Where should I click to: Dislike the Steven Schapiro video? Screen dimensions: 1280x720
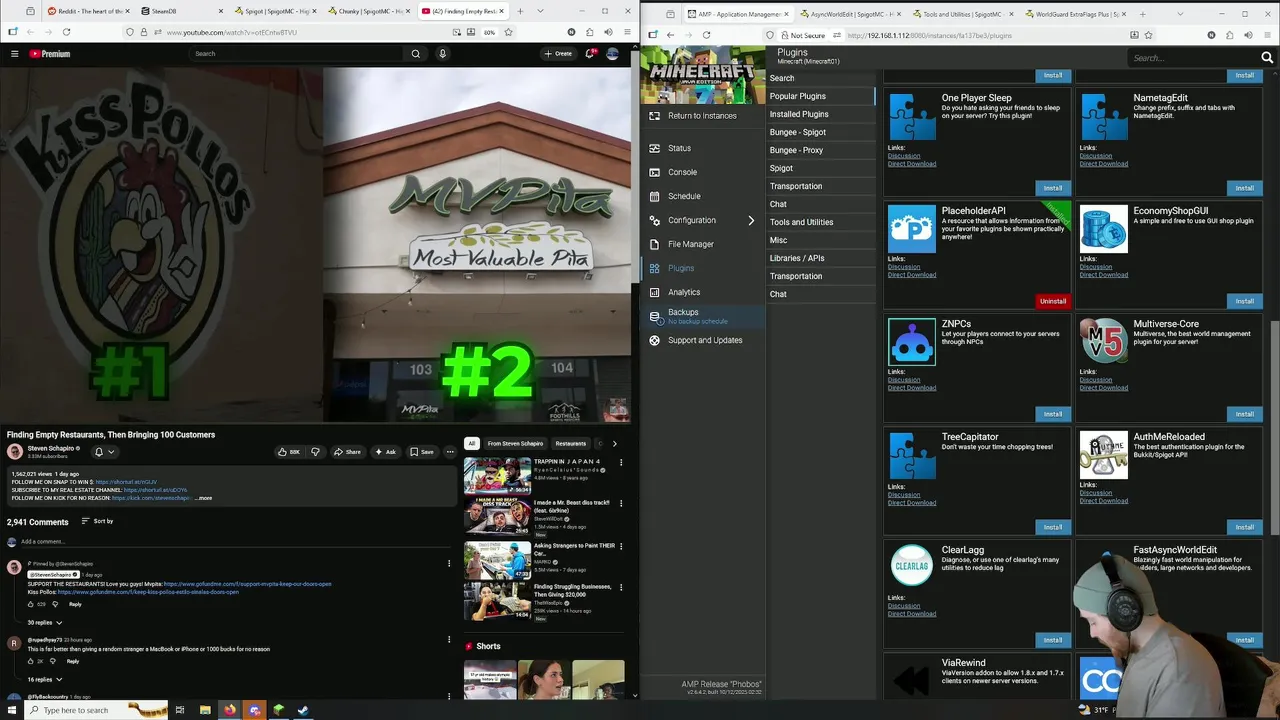pyautogui.click(x=315, y=452)
